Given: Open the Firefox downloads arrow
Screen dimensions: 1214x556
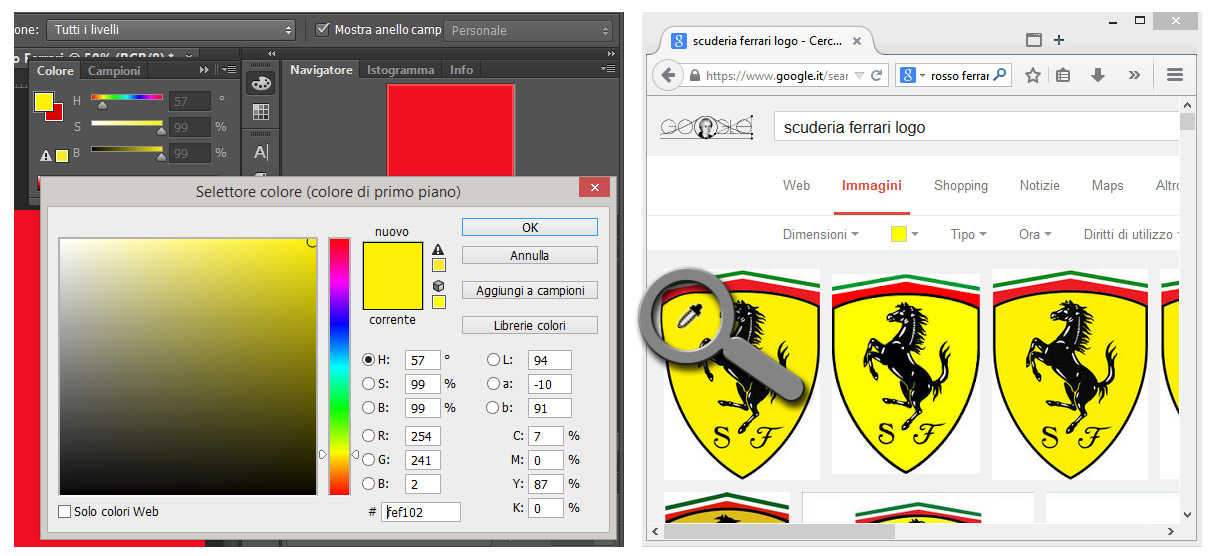Looking at the screenshot, I should tap(1097, 75).
